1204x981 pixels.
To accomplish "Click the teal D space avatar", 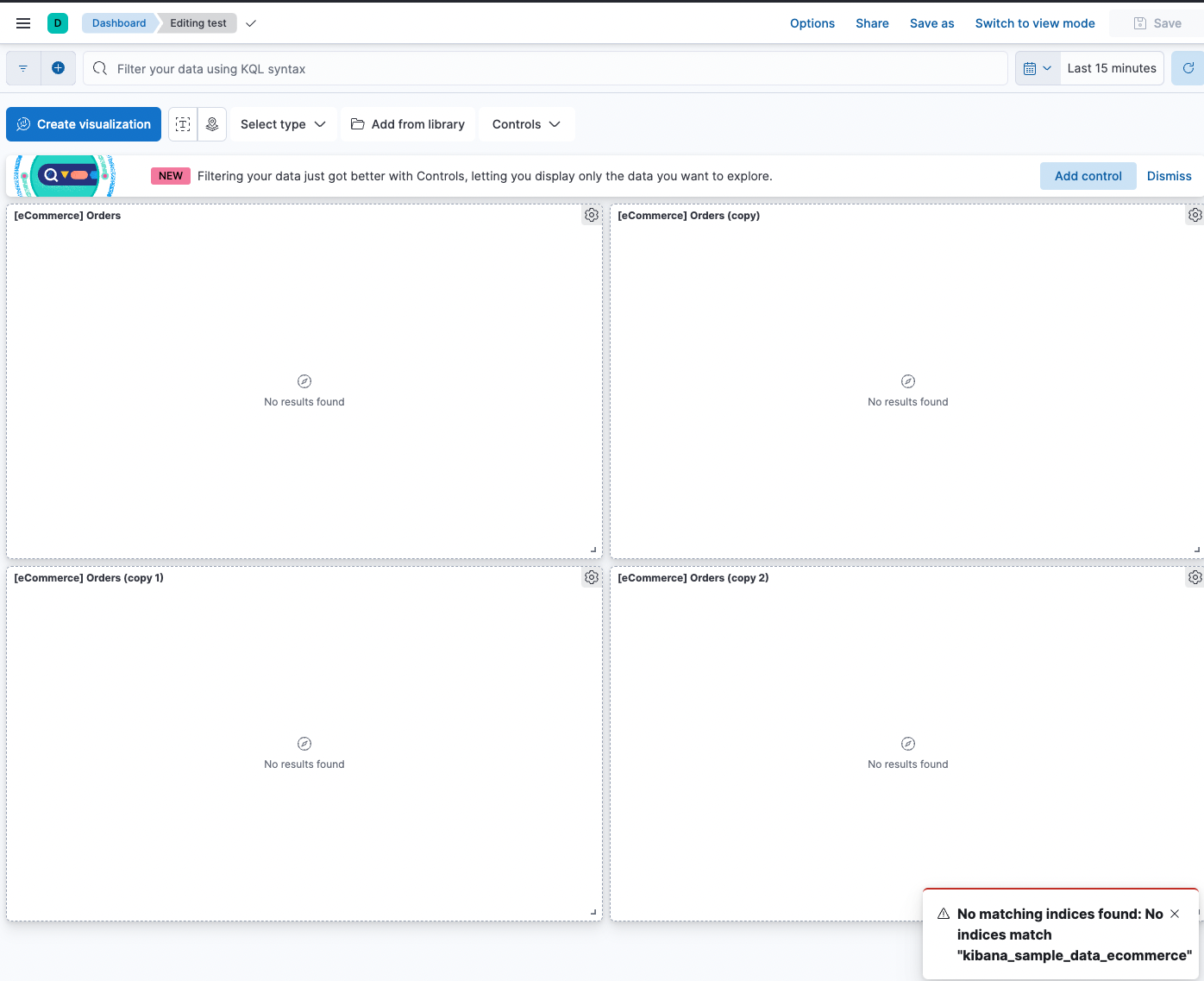I will coord(57,23).
